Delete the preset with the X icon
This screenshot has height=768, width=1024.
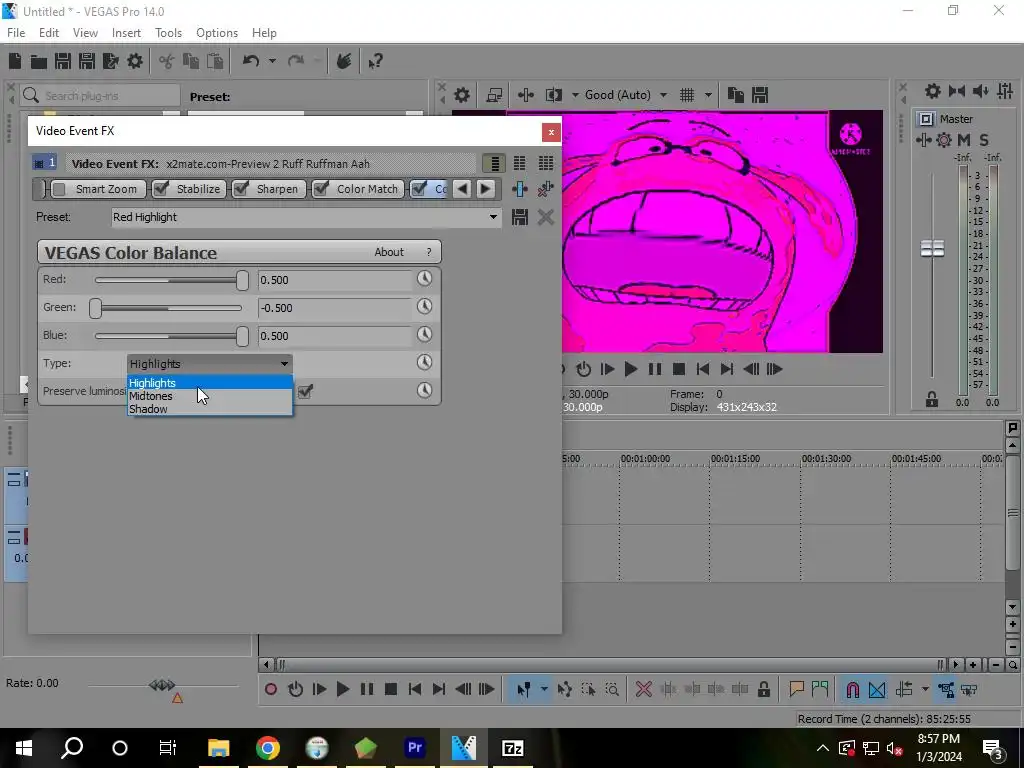pos(545,217)
